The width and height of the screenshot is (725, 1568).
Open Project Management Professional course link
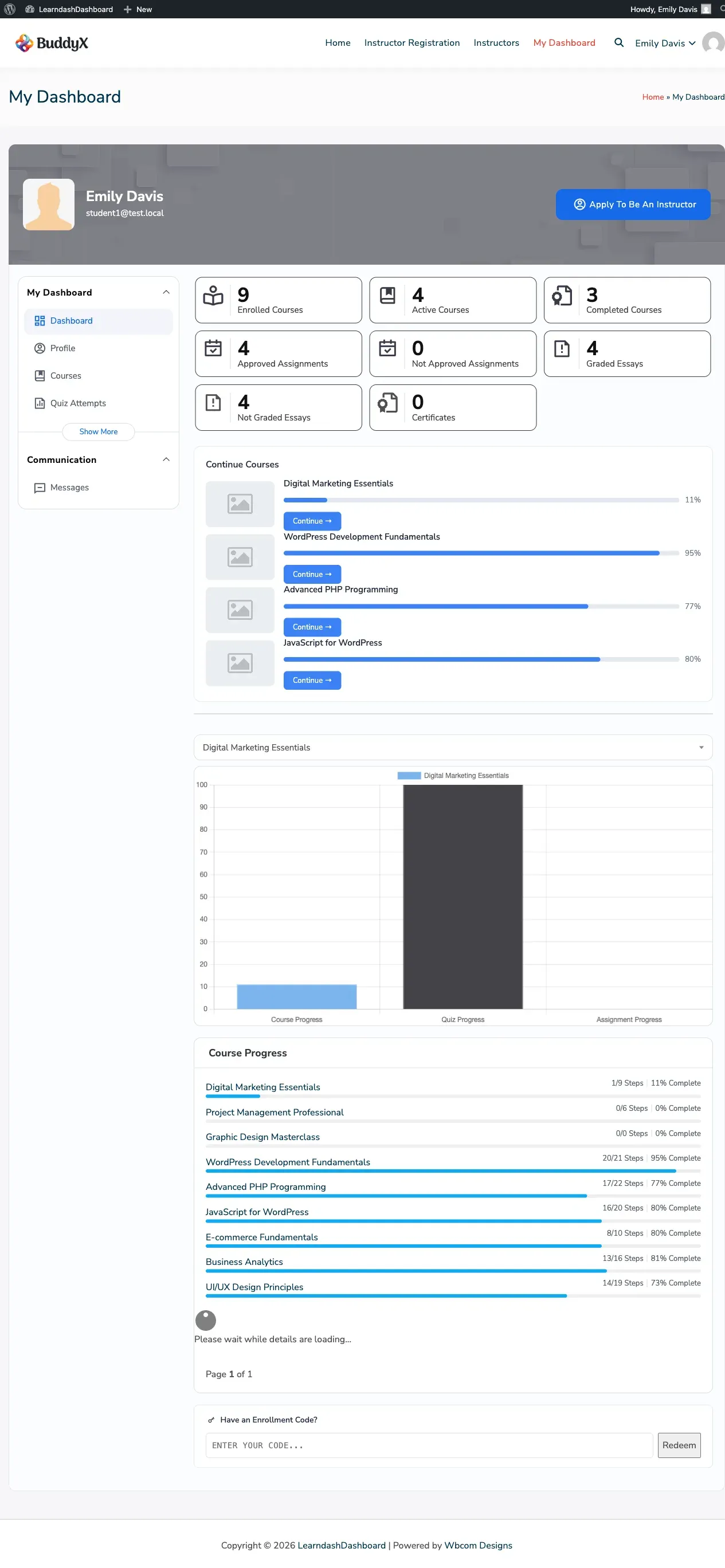coord(275,1112)
